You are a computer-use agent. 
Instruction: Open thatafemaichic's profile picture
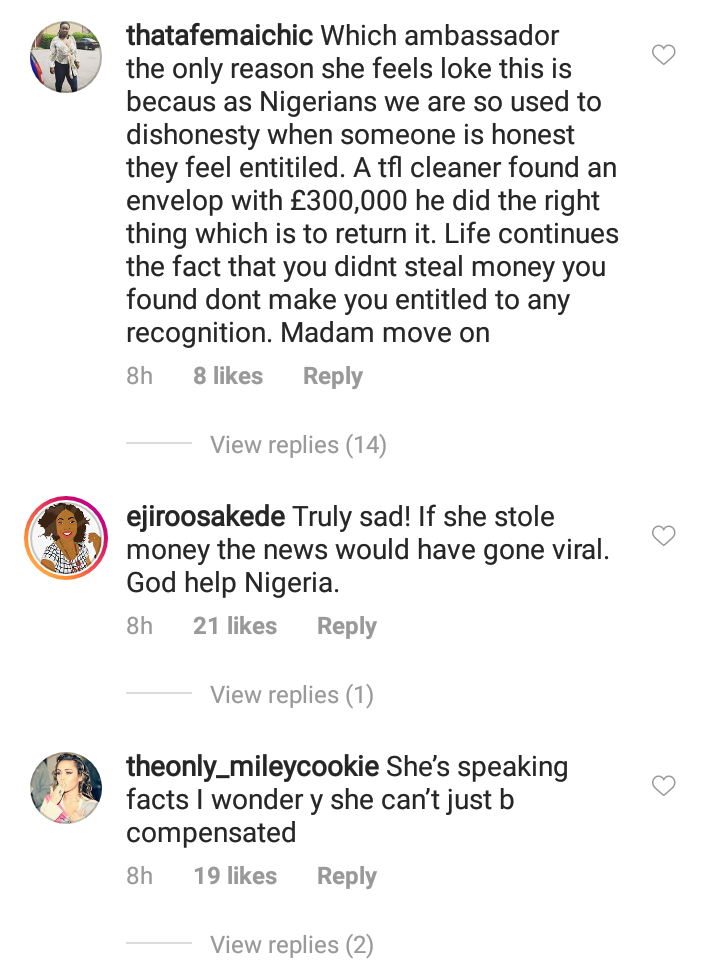[66, 58]
